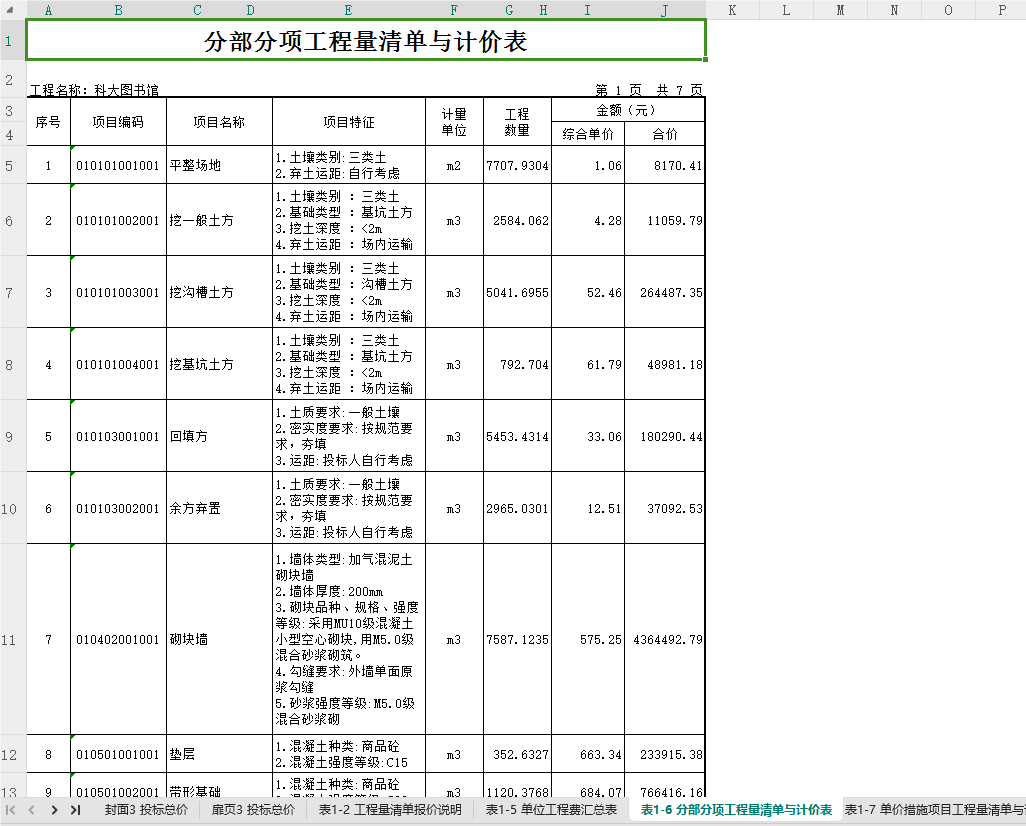Click the 平整场地 item name cell
This screenshot has height=826, width=1026.
tap(219, 165)
